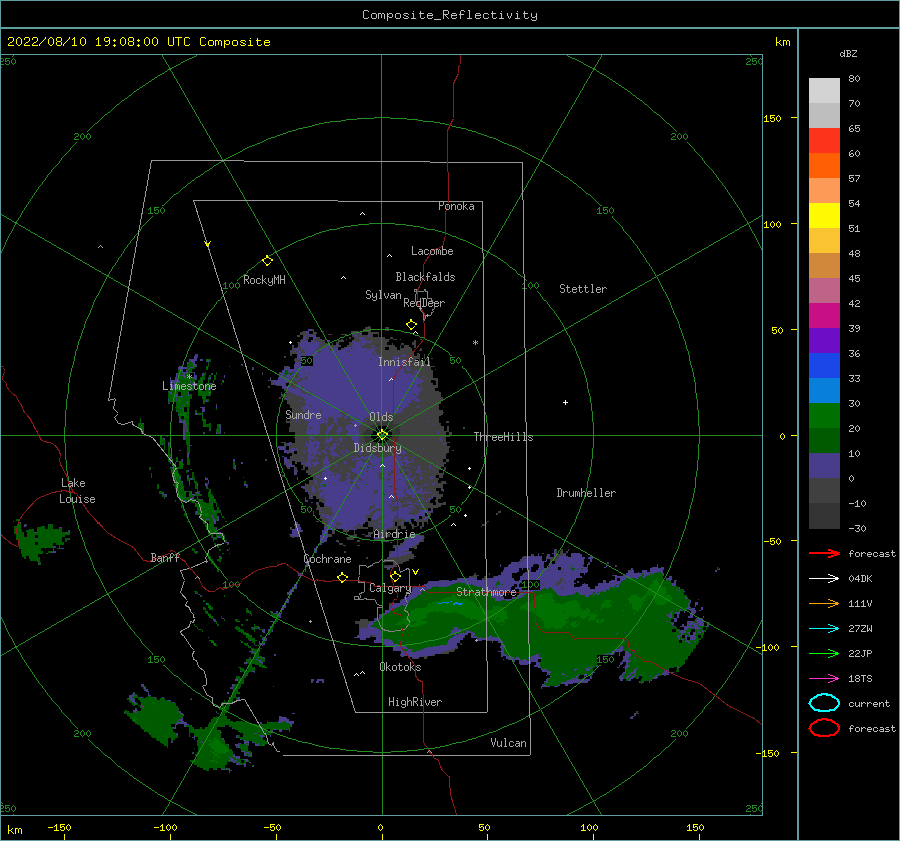Click the Limestone label
This screenshot has height=841, width=900.
point(189,386)
